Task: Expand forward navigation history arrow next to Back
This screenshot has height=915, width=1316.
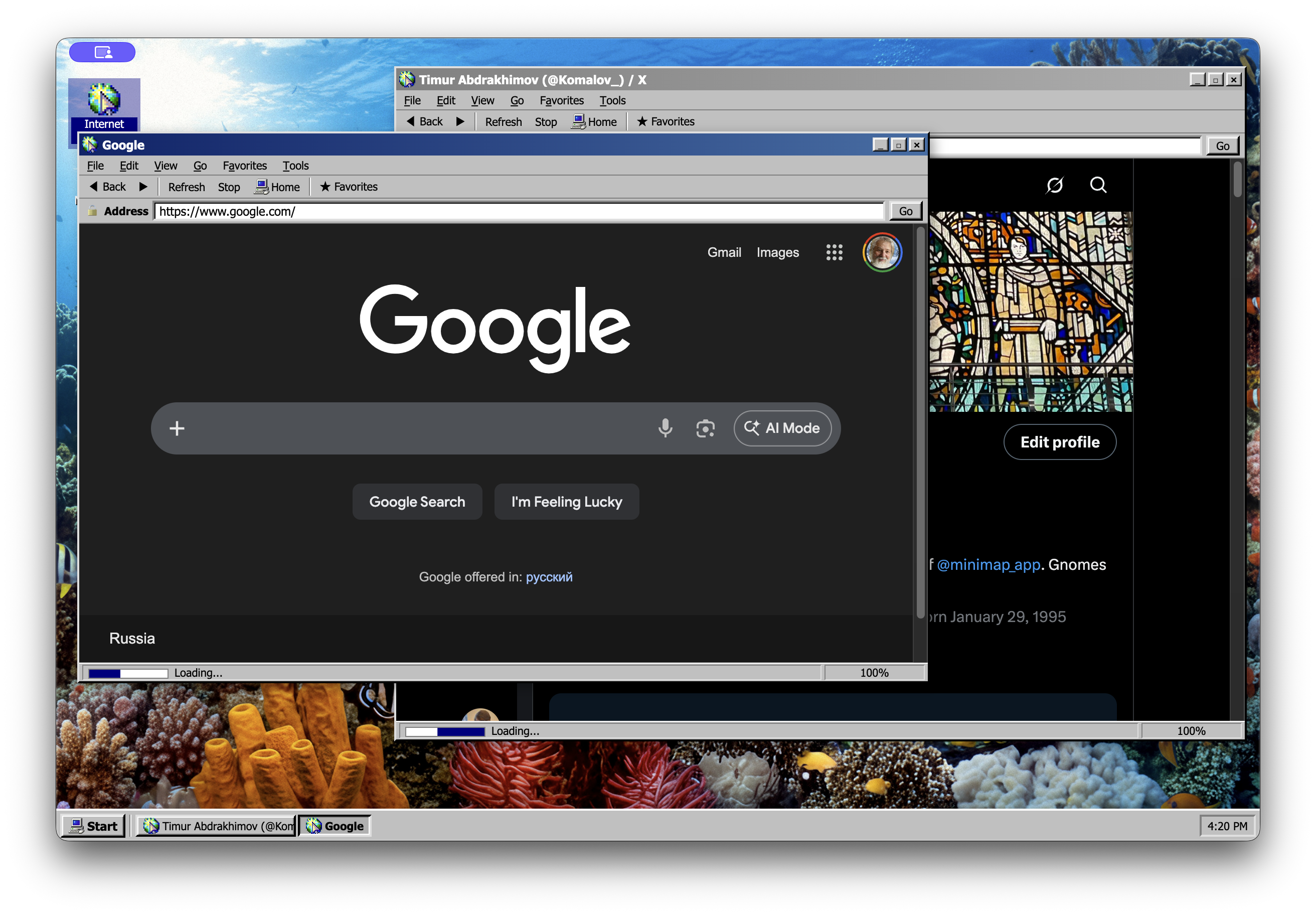Action: click(144, 186)
